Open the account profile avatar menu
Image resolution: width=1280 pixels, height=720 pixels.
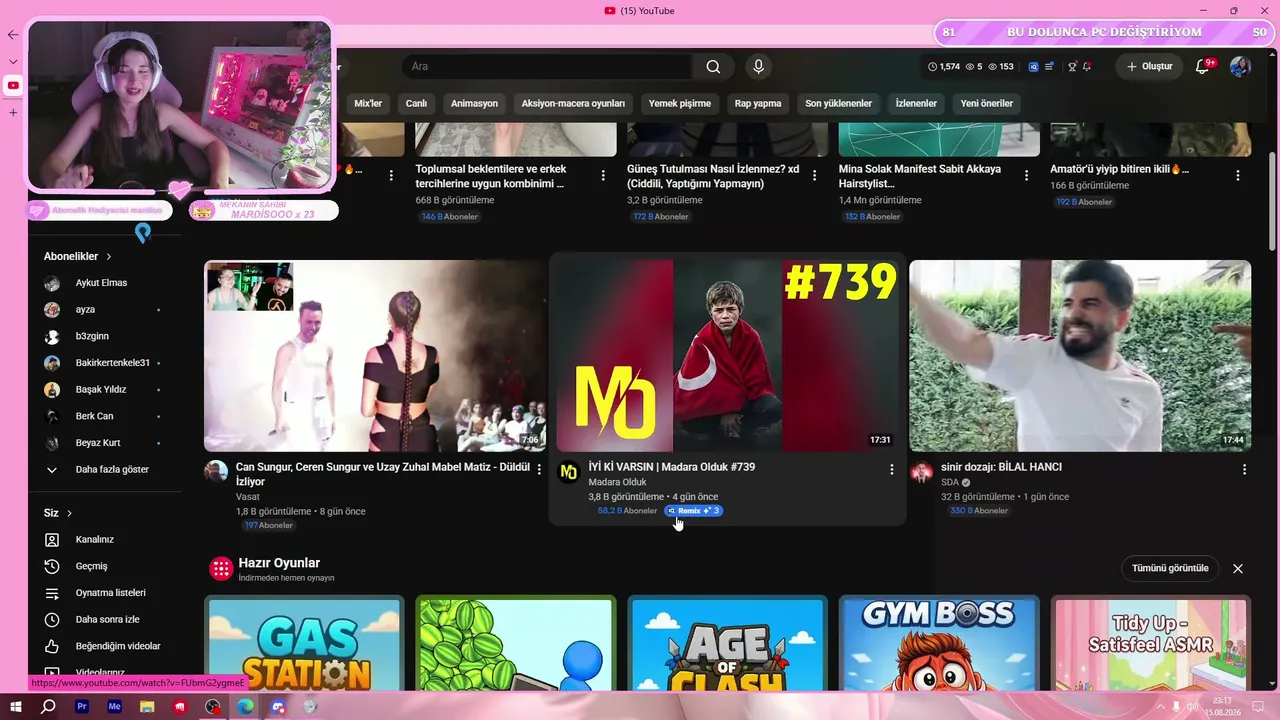1240,67
